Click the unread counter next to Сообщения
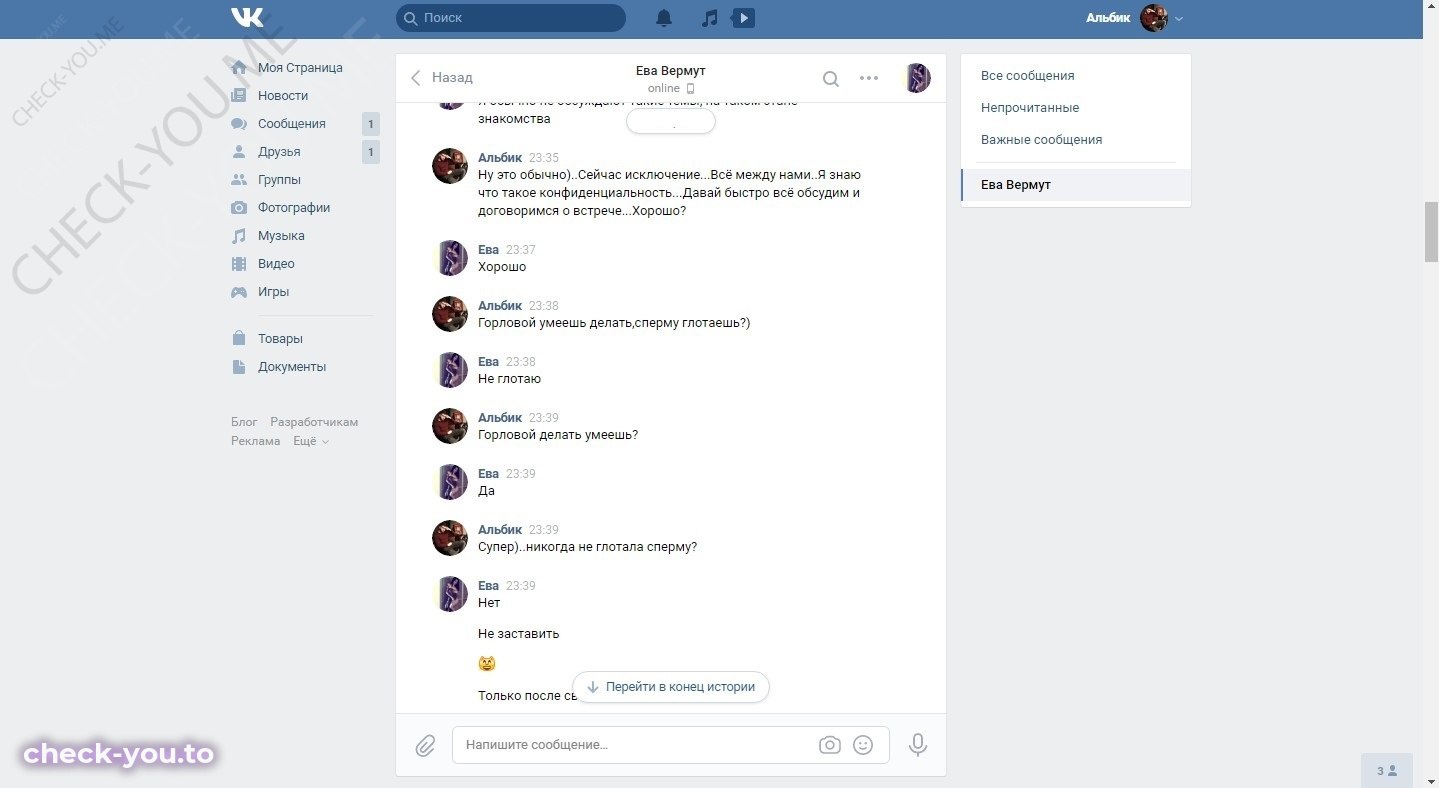1439x788 pixels. click(371, 125)
